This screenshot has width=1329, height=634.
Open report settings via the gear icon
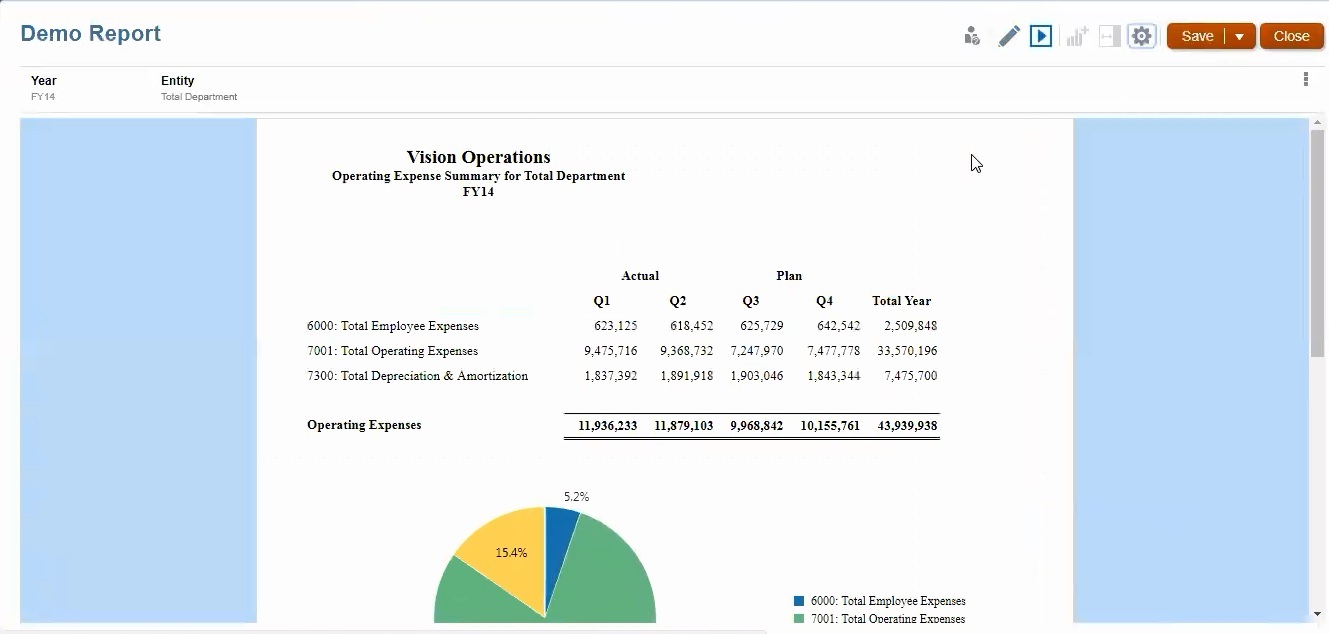point(1142,35)
